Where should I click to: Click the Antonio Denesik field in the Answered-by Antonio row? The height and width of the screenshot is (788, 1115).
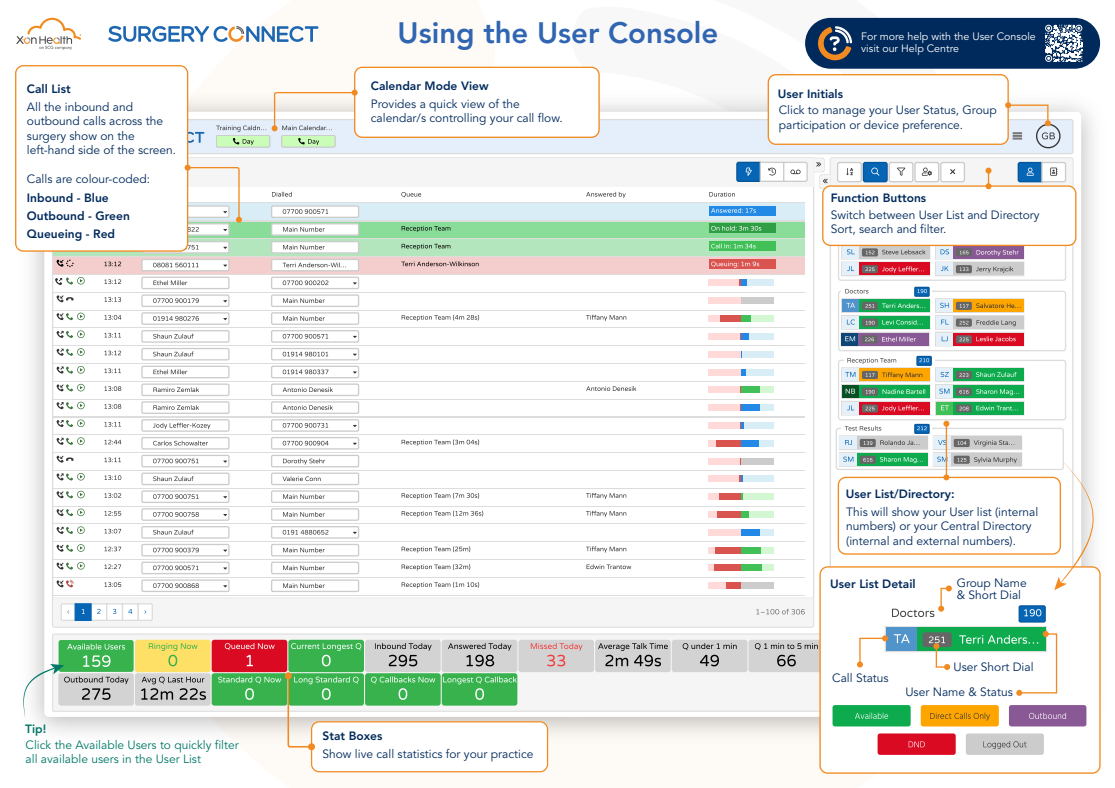tap(315, 390)
